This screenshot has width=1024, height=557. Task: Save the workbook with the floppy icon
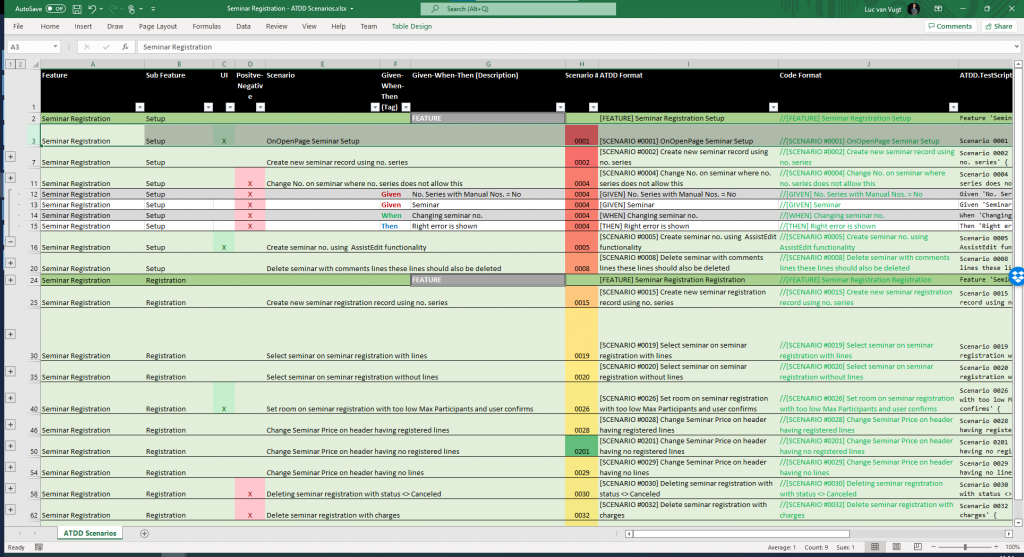(x=77, y=9)
